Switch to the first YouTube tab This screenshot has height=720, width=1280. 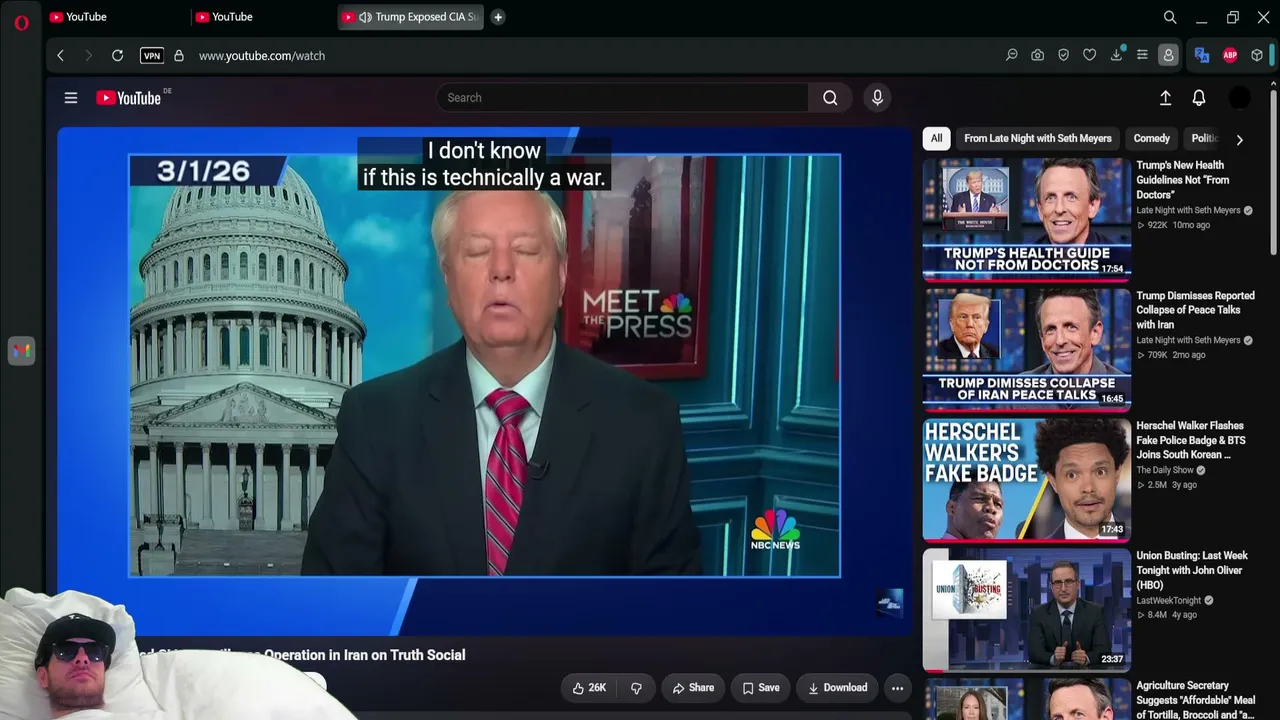coord(116,17)
